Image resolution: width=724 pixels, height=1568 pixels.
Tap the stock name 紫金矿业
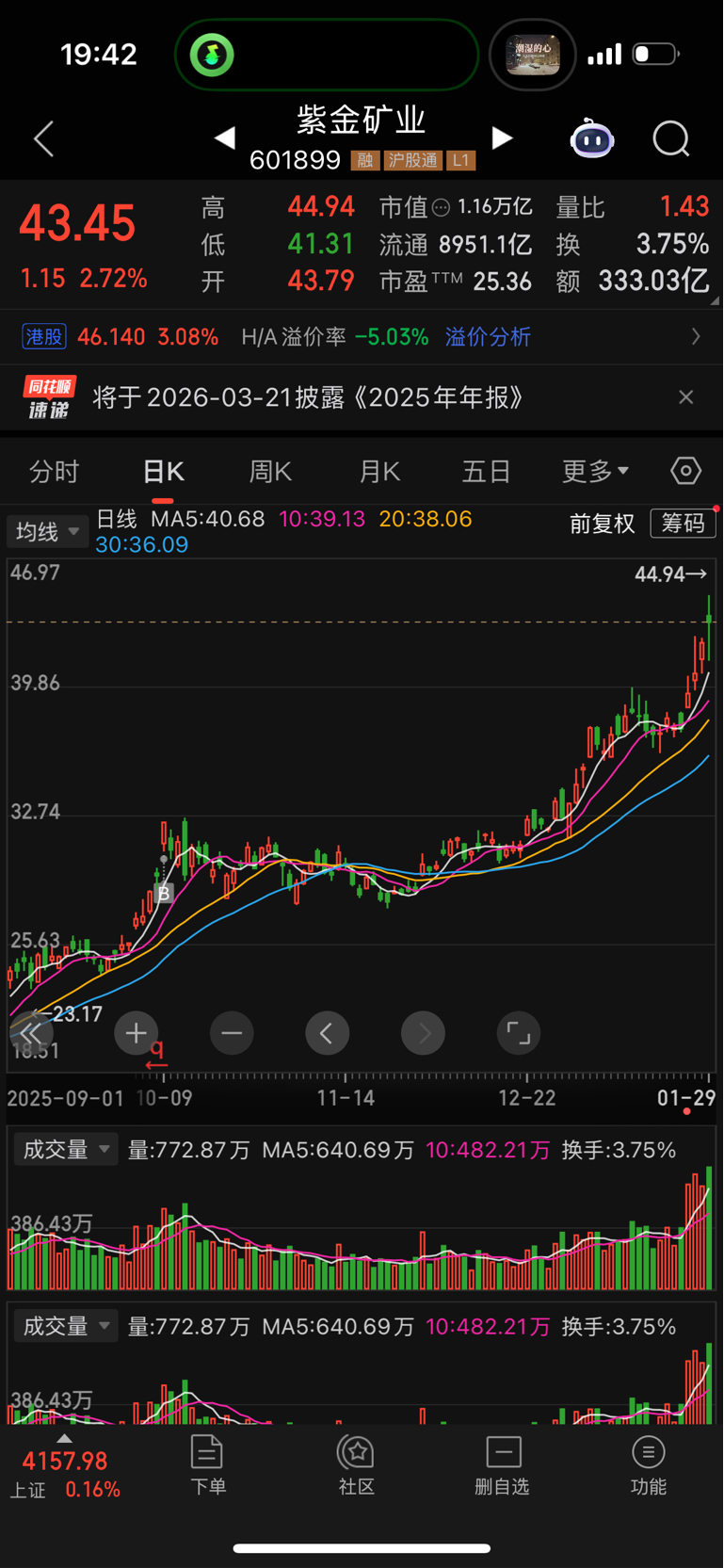[362, 121]
